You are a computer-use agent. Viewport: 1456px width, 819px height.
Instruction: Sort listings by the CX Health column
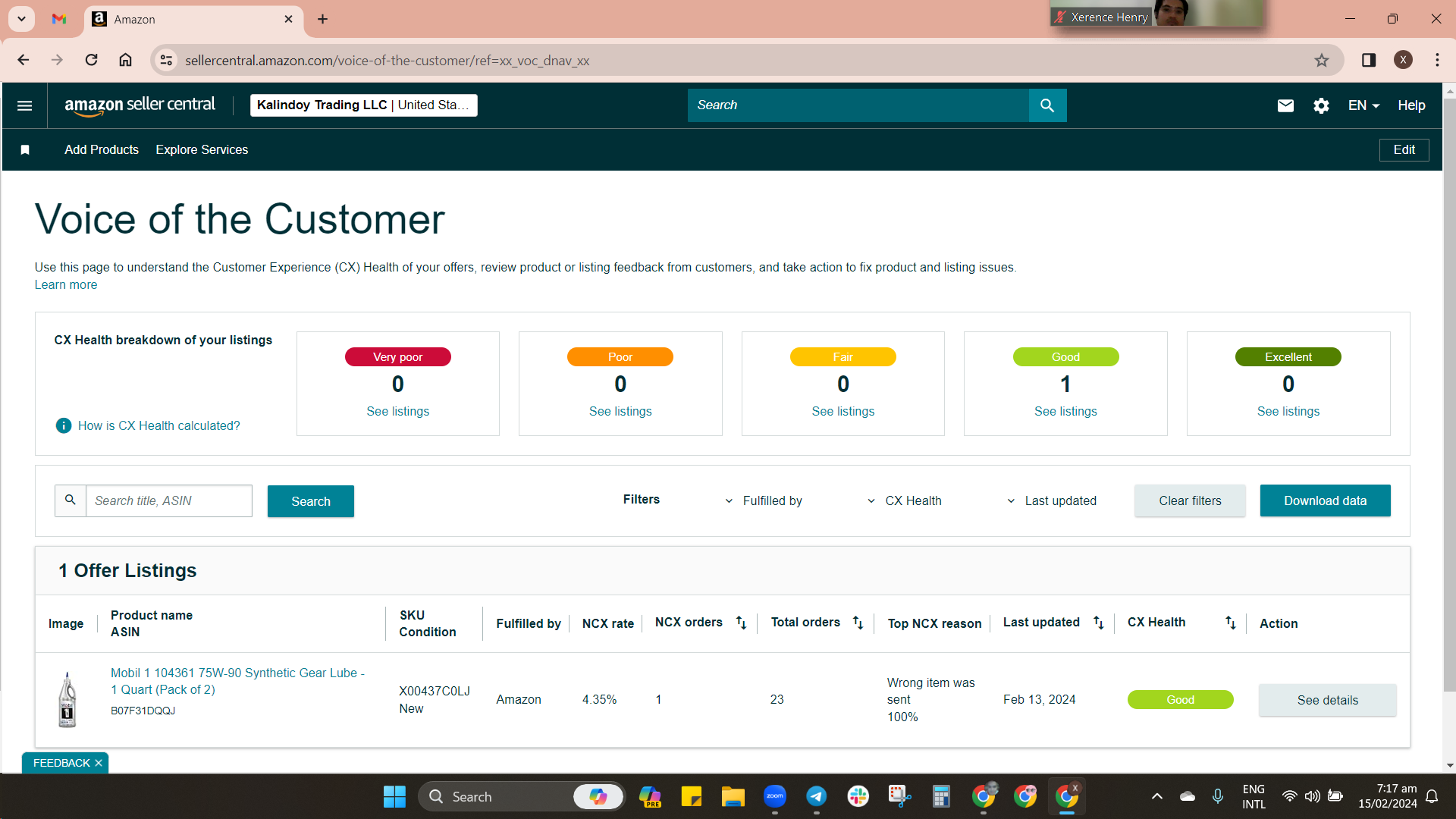click(1230, 623)
